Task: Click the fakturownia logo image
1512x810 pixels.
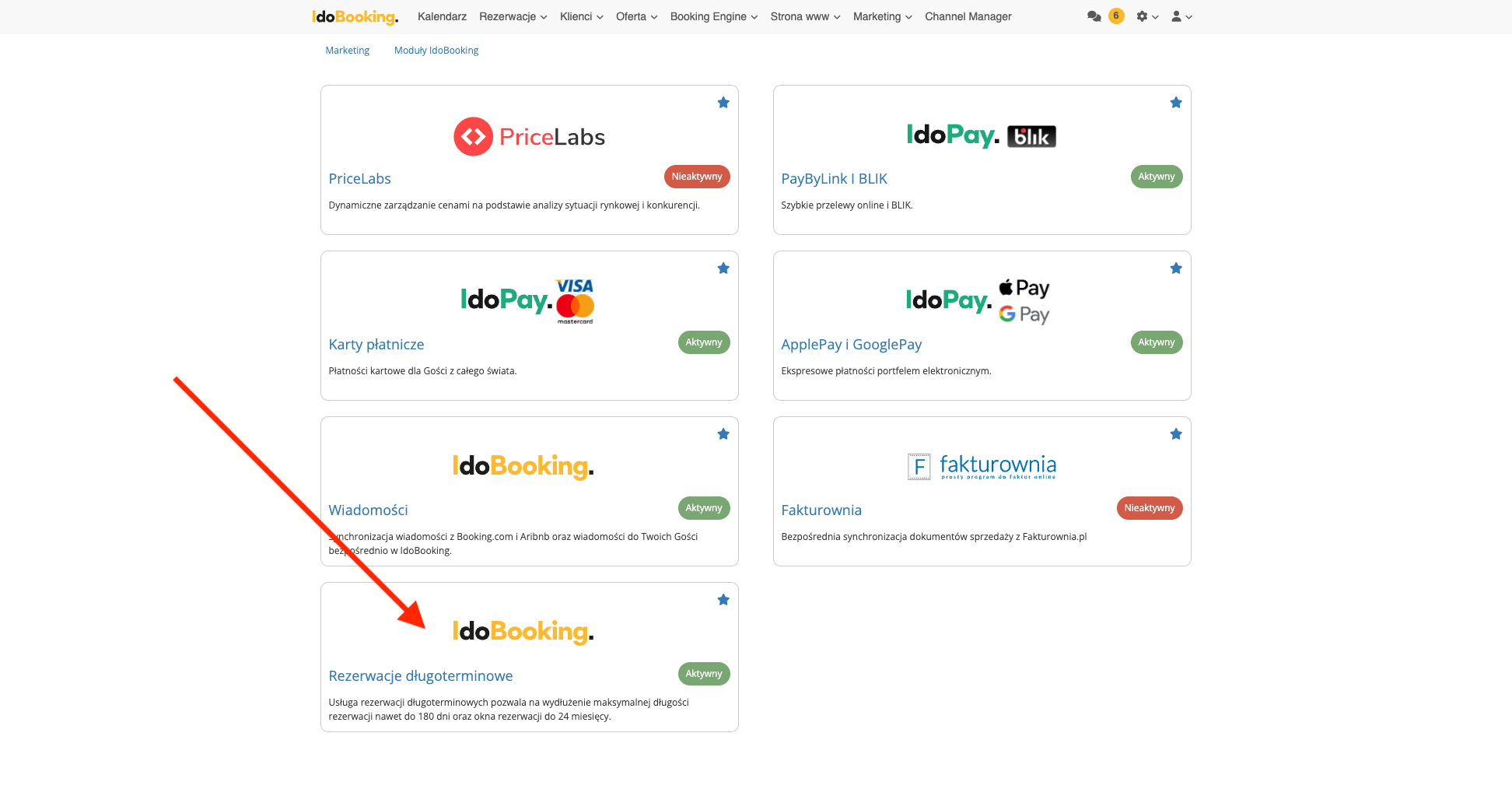Action: [x=982, y=467]
